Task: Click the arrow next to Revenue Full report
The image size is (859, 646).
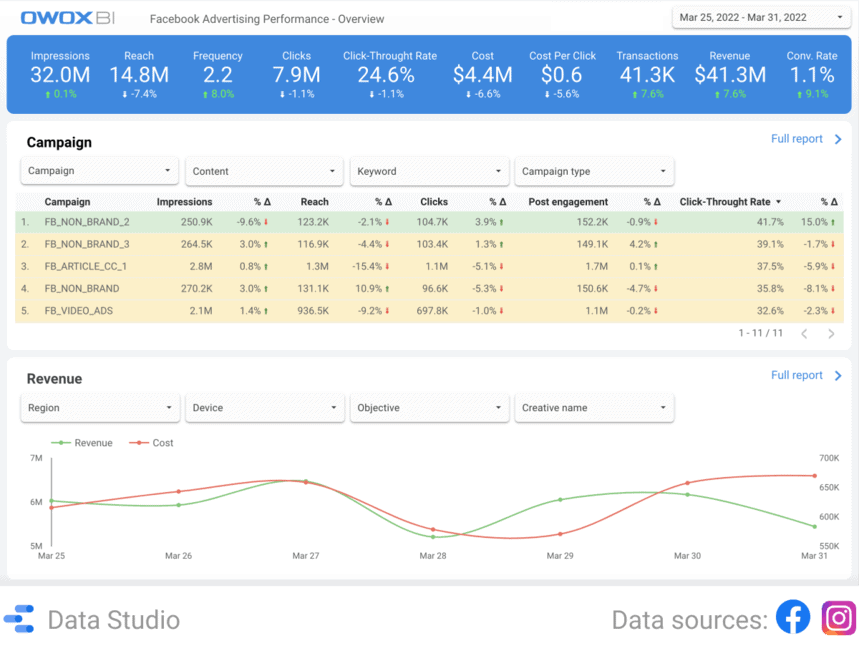Action: pos(838,376)
